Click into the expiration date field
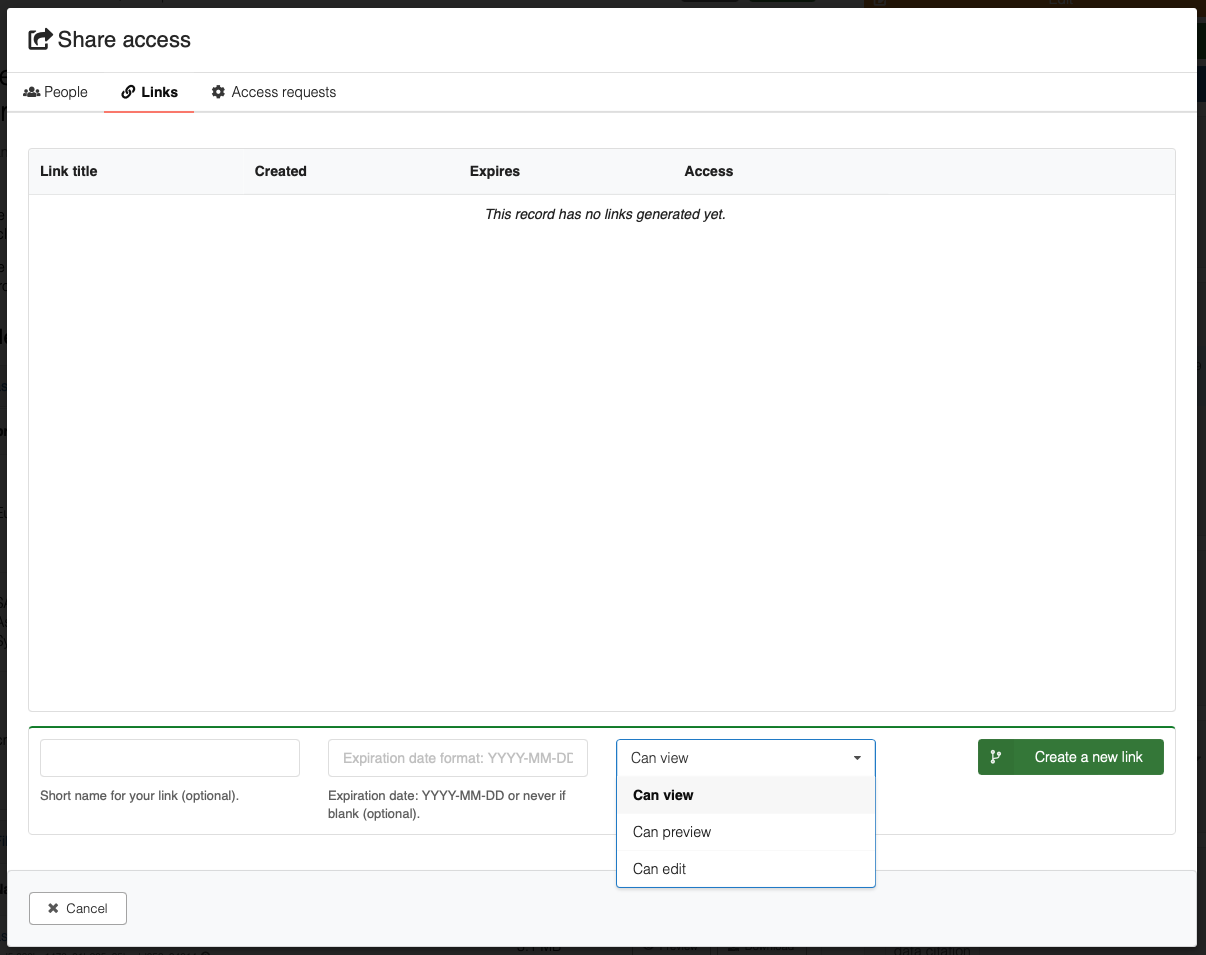This screenshot has height=955, width=1206. [458, 758]
